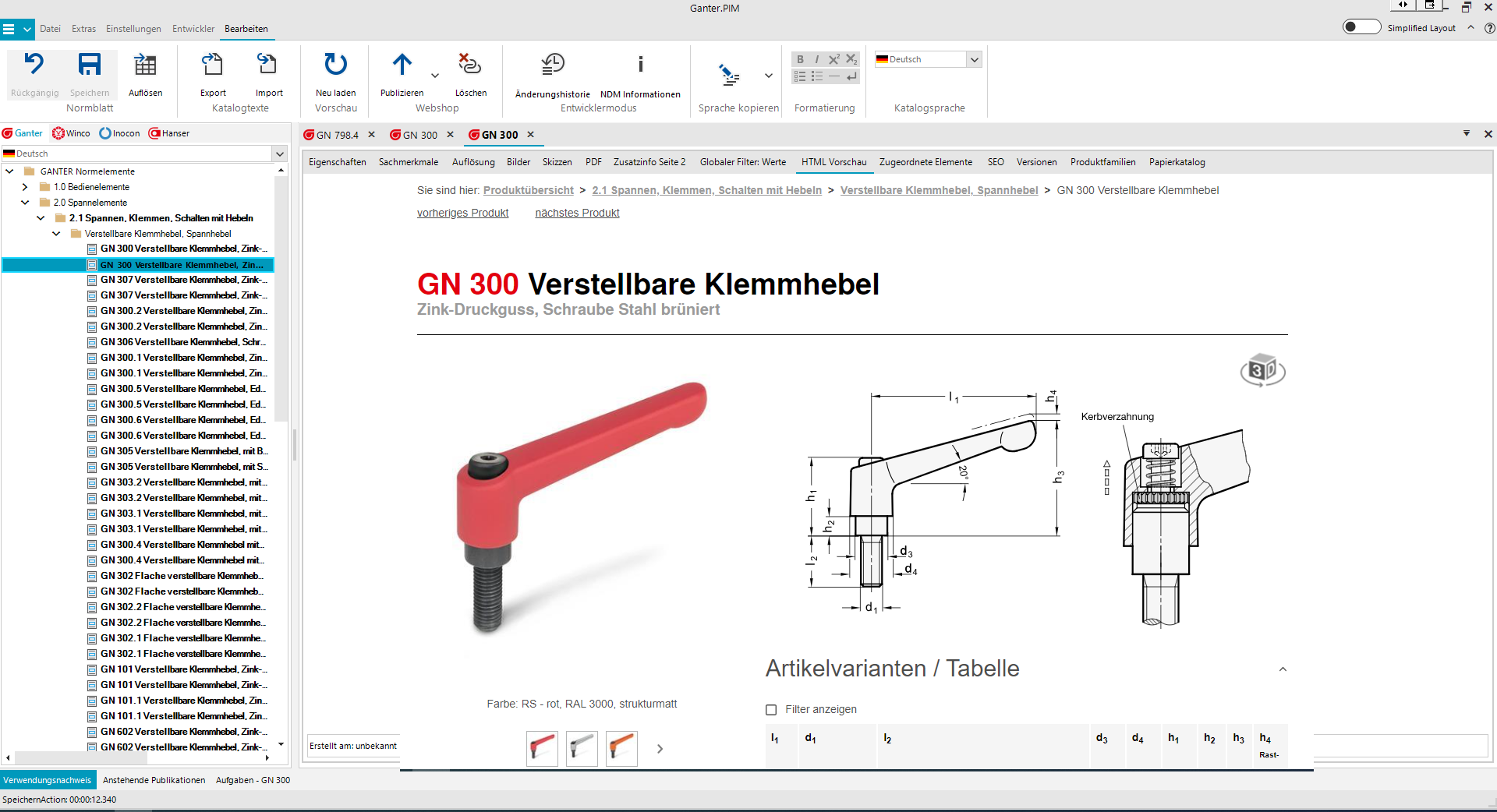Click the Export Katalogtexte icon
This screenshot has height=812, width=1497.
[x=213, y=65]
